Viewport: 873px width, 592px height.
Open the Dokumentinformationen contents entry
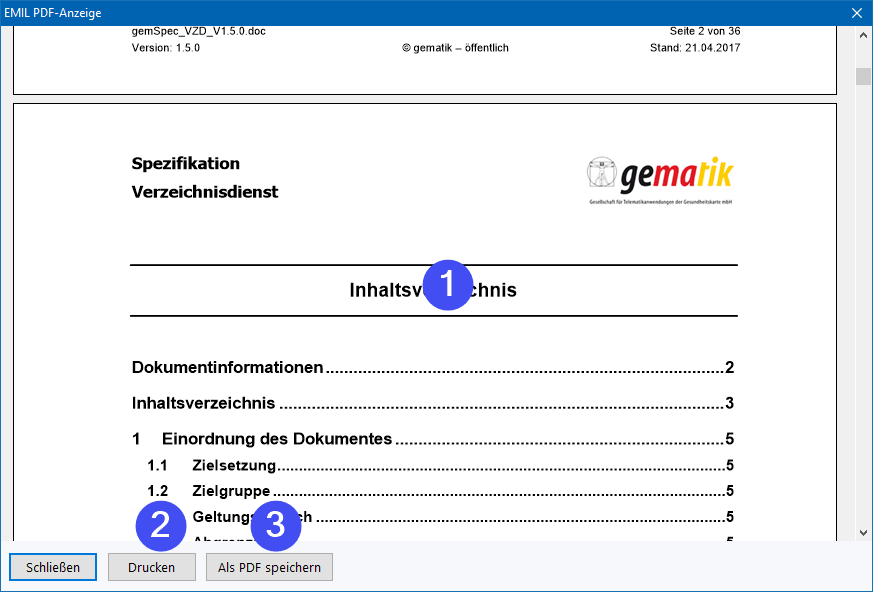pyautogui.click(x=228, y=367)
